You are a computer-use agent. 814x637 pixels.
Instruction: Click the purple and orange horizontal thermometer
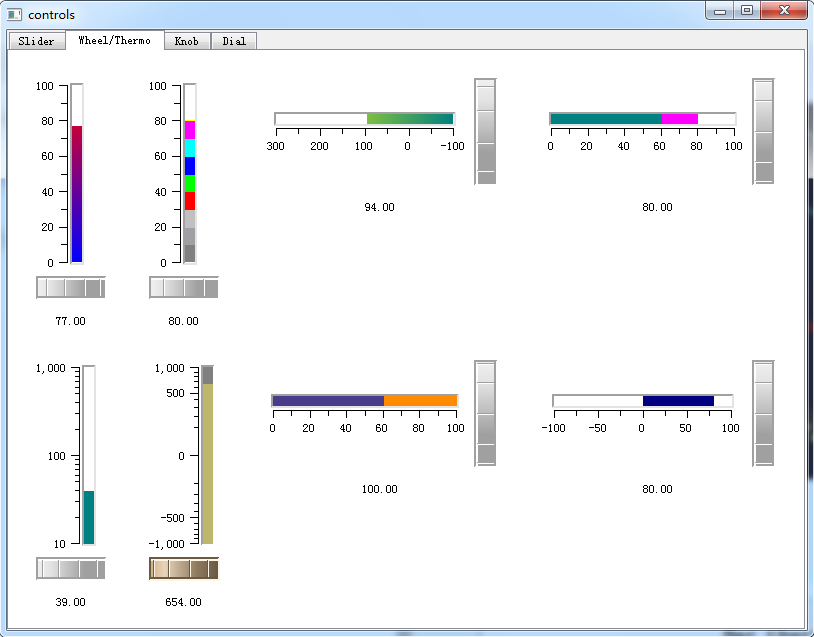365,401
